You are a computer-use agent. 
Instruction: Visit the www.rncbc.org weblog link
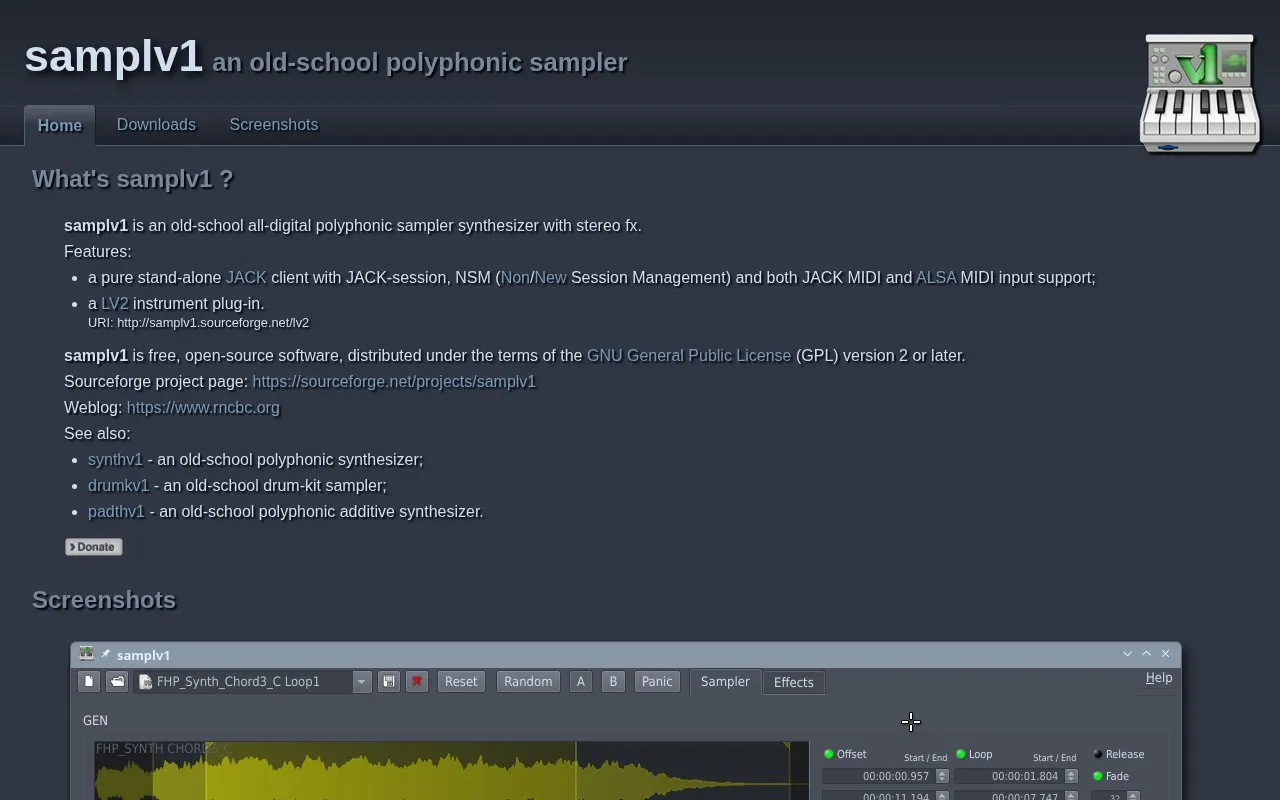click(203, 407)
